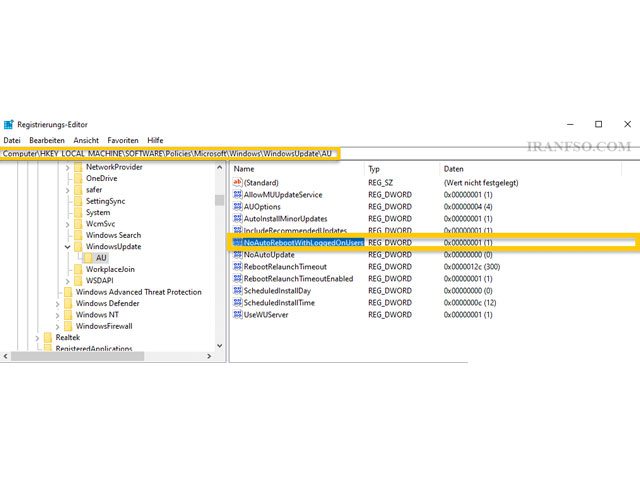Select the NetworkProvider folder icon
The height and width of the screenshot is (480, 640).
[78, 167]
